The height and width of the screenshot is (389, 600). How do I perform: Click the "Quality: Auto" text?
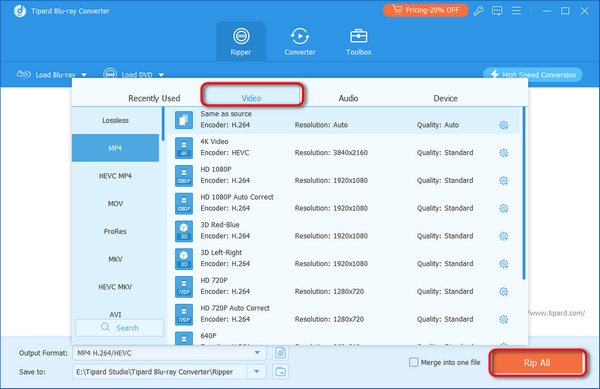point(438,125)
